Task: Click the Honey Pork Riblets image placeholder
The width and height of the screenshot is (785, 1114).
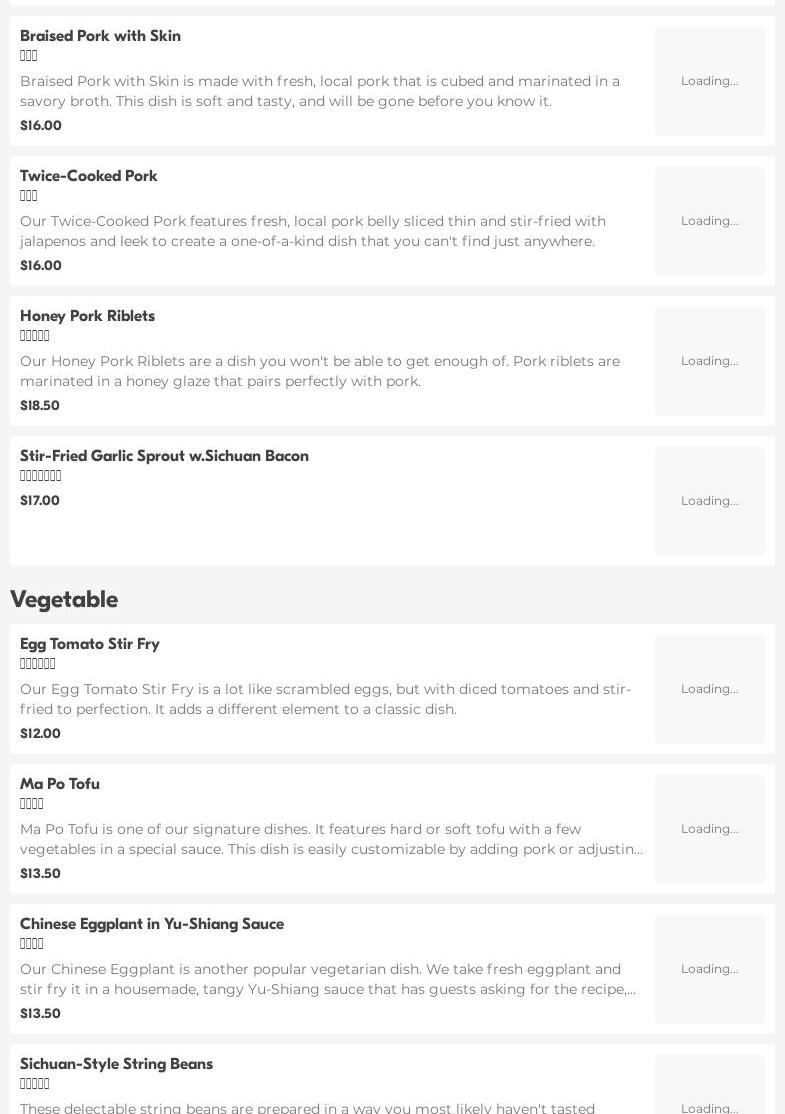Action: pyautogui.click(x=709, y=361)
